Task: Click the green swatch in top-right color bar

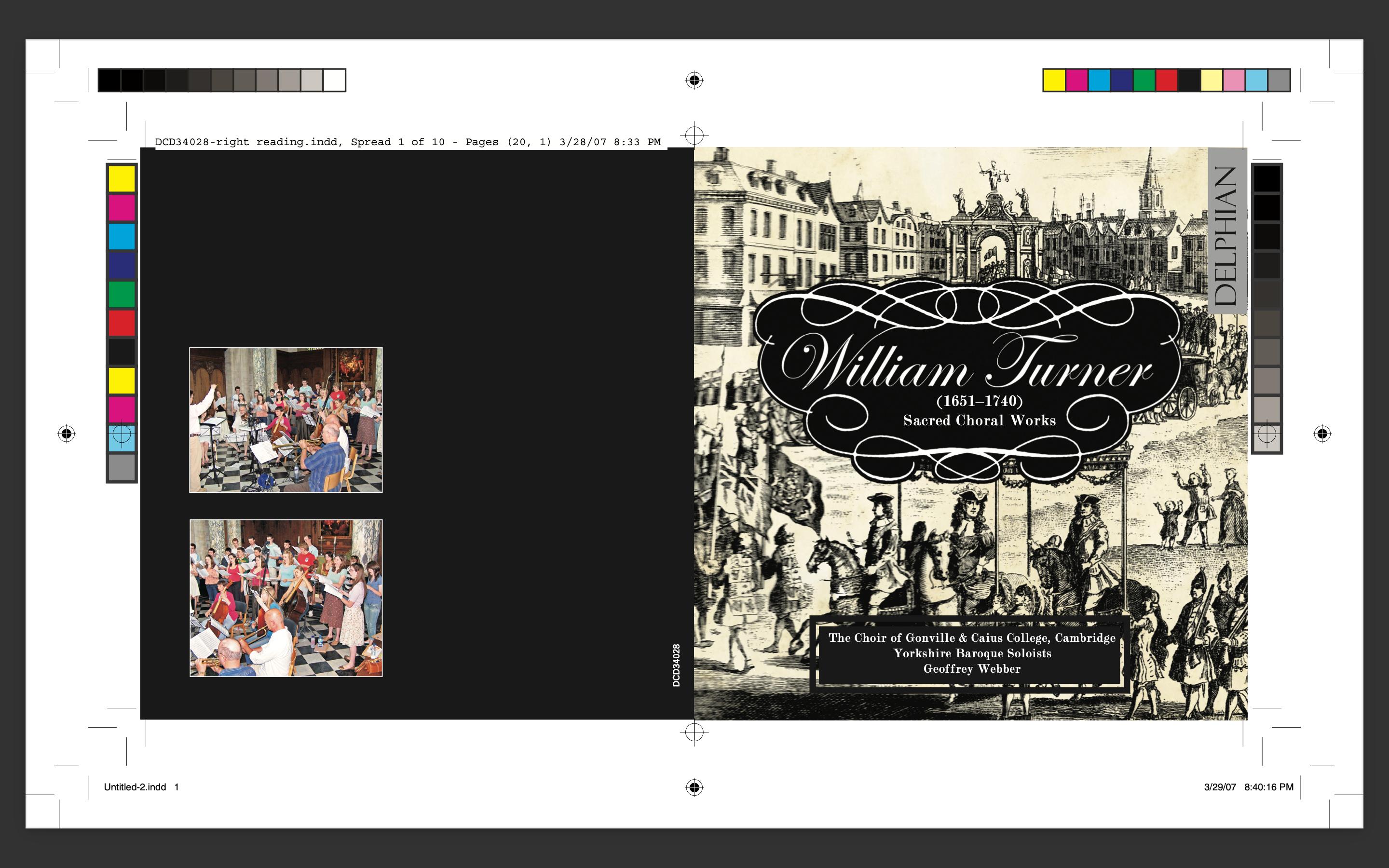Action: pyautogui.click(x=1144, y=81)
